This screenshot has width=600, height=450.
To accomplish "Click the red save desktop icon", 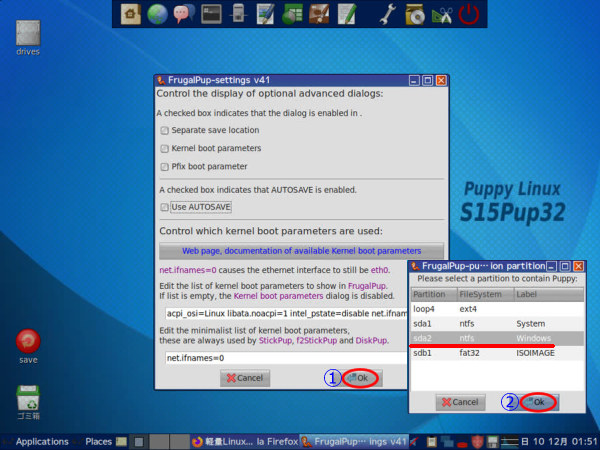I will [x=28, y=346].
